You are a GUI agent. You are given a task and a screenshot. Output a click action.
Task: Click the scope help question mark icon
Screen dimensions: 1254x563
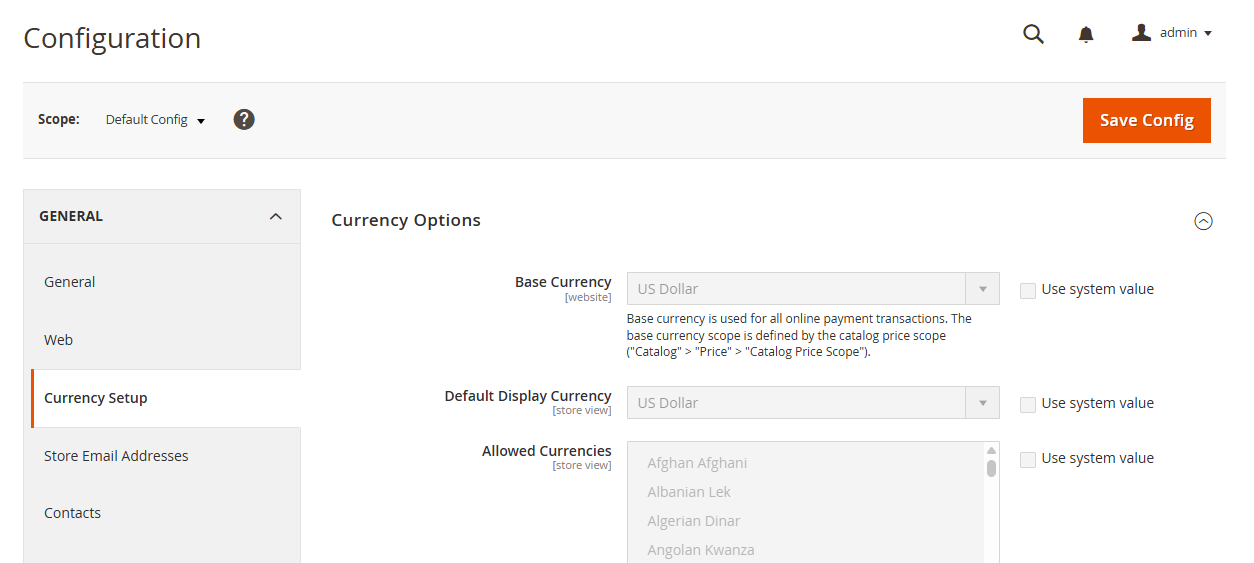coord(244,120)
